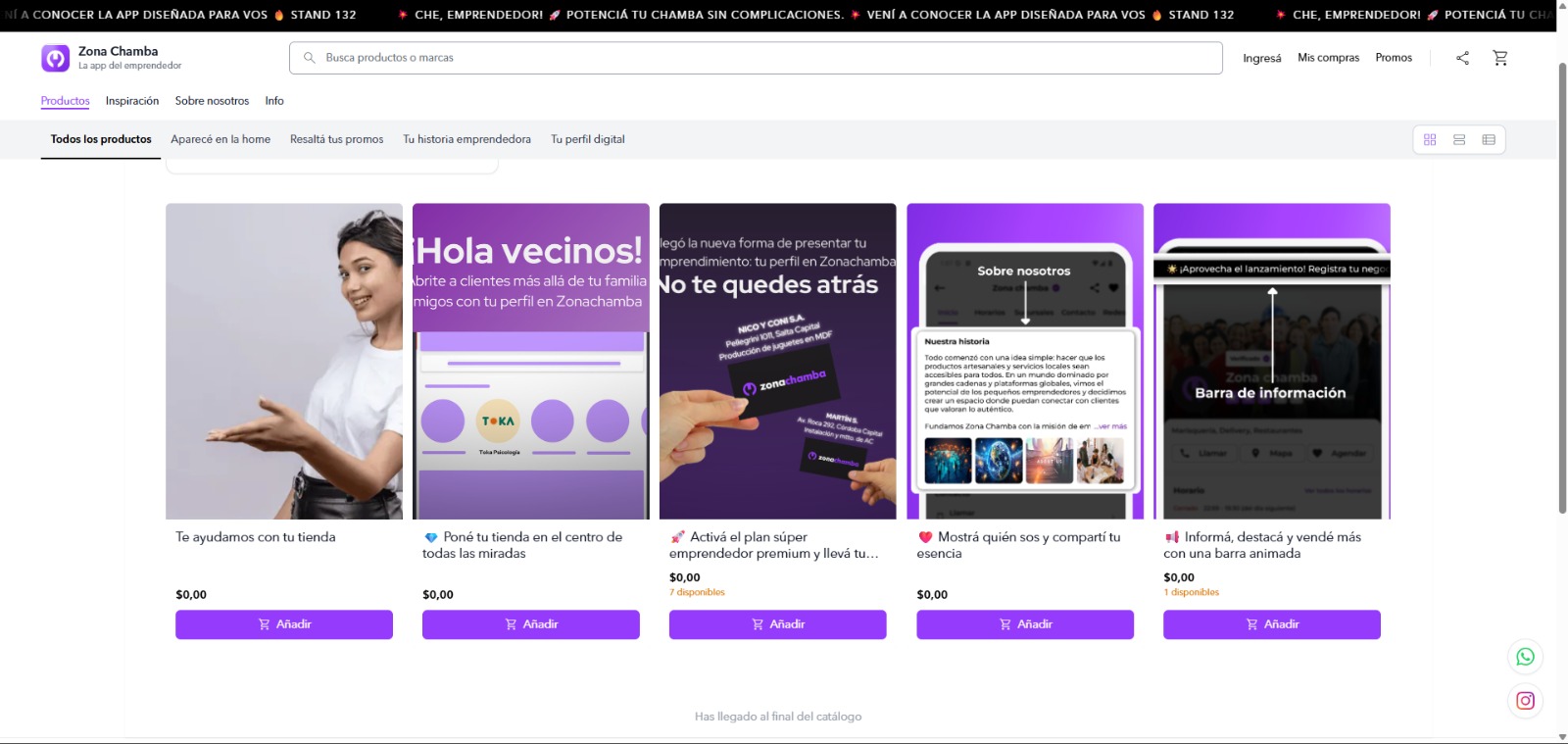This screenshot has width=1568, height=744.
Task: Switch to grid view layout
Action: click(x=1430, y=139)
